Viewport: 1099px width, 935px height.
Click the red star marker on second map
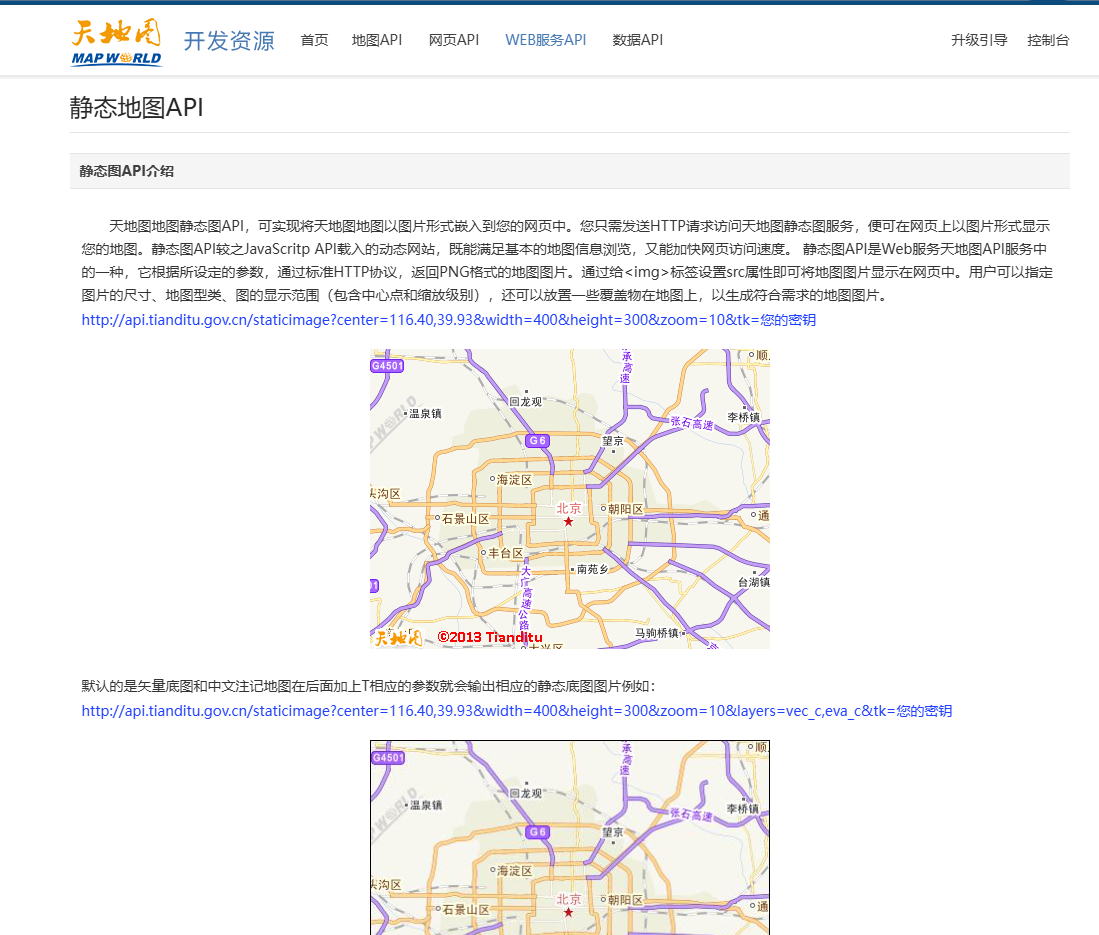(x=568, y=913)
